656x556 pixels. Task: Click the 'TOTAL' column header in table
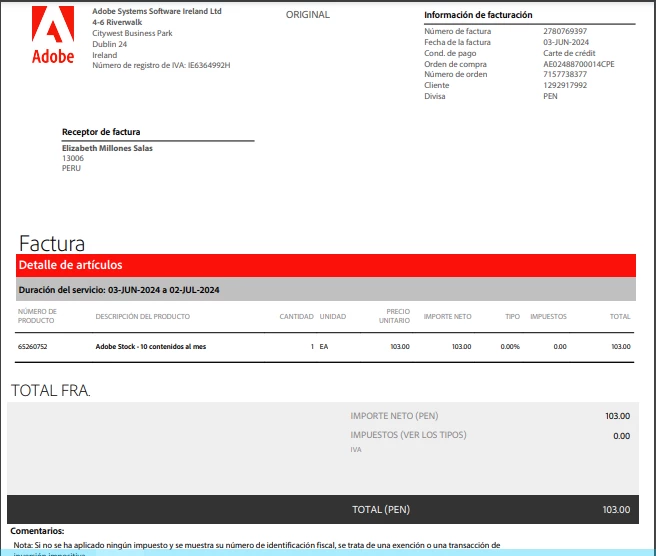(x=620, y=317)
